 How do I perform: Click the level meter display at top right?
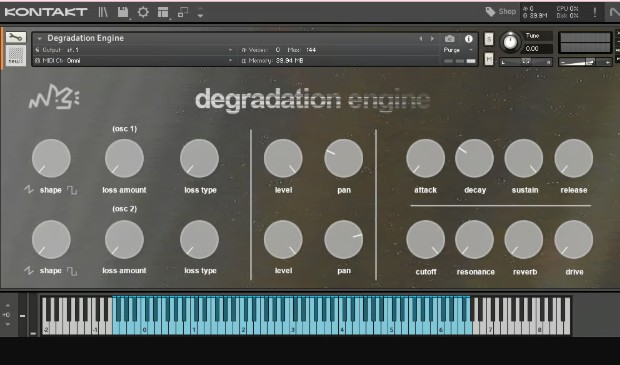tap(585, 43)
